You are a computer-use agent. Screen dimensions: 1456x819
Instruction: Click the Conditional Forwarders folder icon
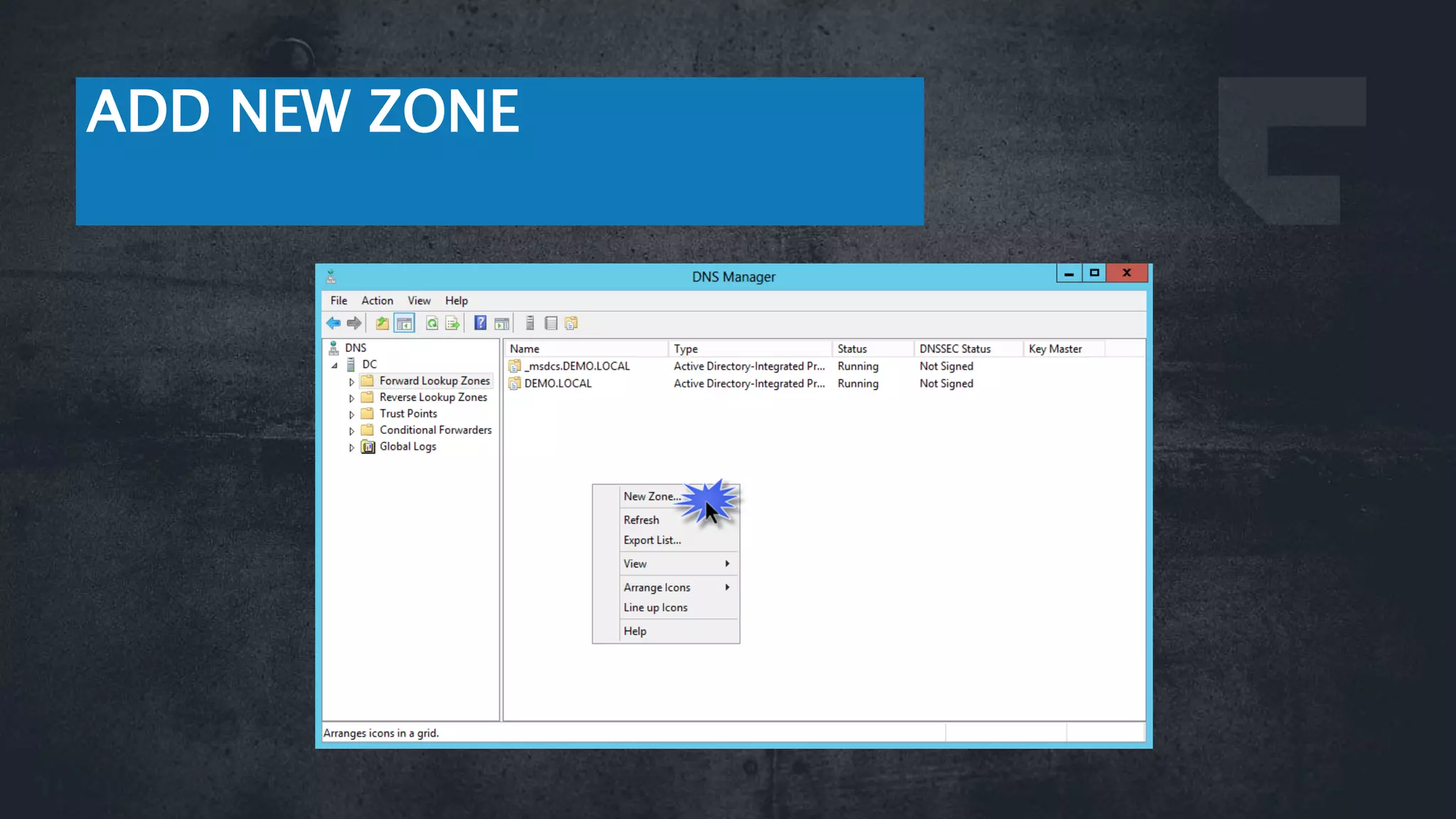[368, 429]
